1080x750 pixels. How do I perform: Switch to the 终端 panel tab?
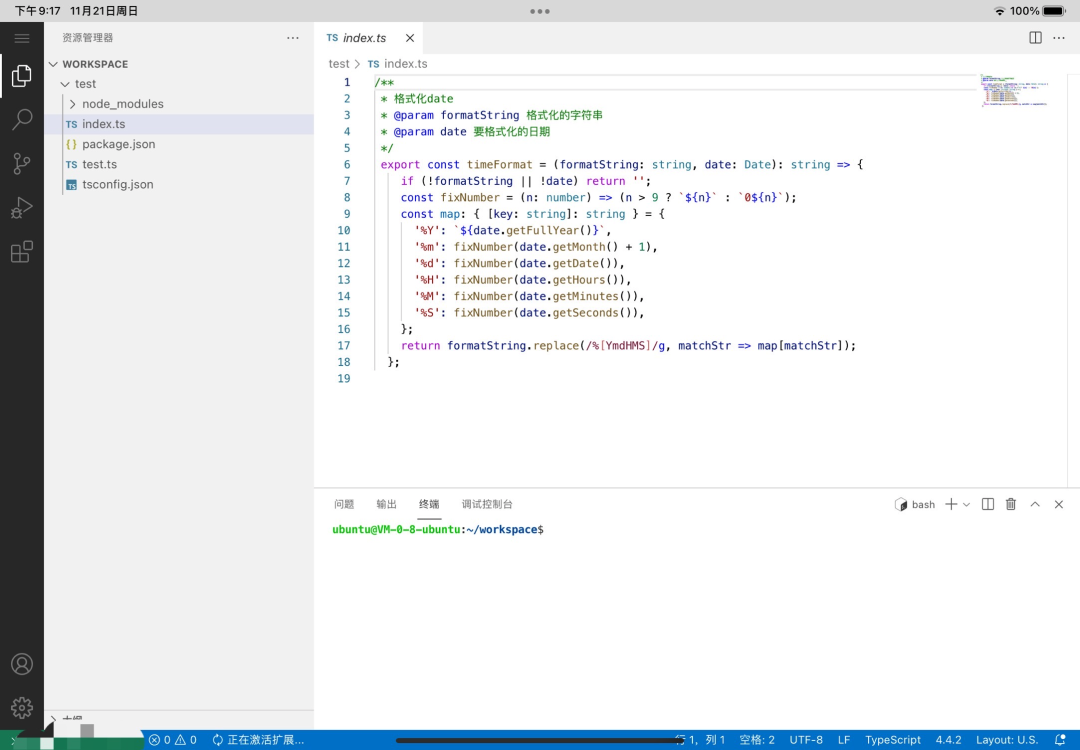[x=429, y=504]
